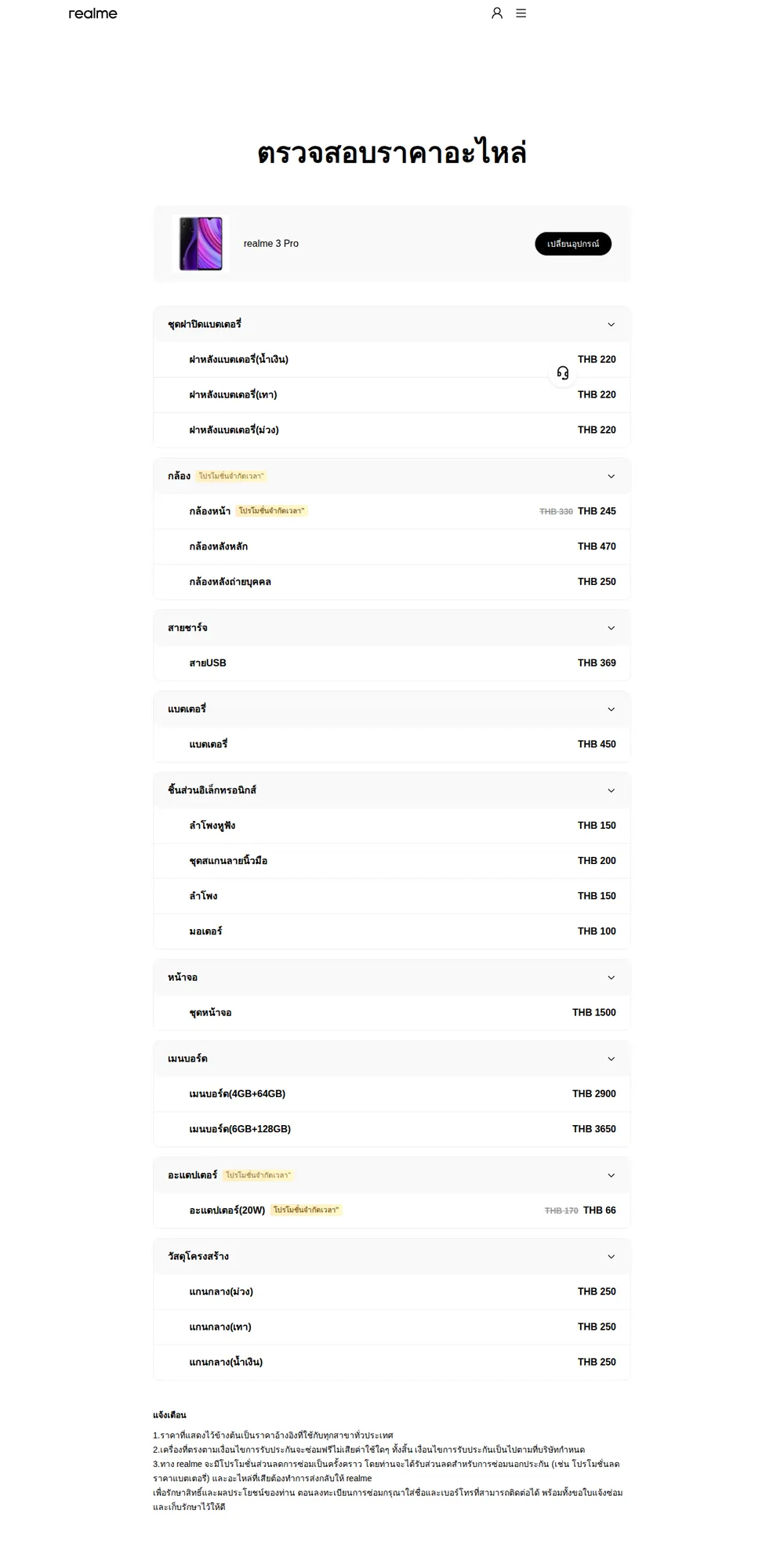784x1550 pixels.
Task: Open the user account icon
Action: (x=497, y=13)
